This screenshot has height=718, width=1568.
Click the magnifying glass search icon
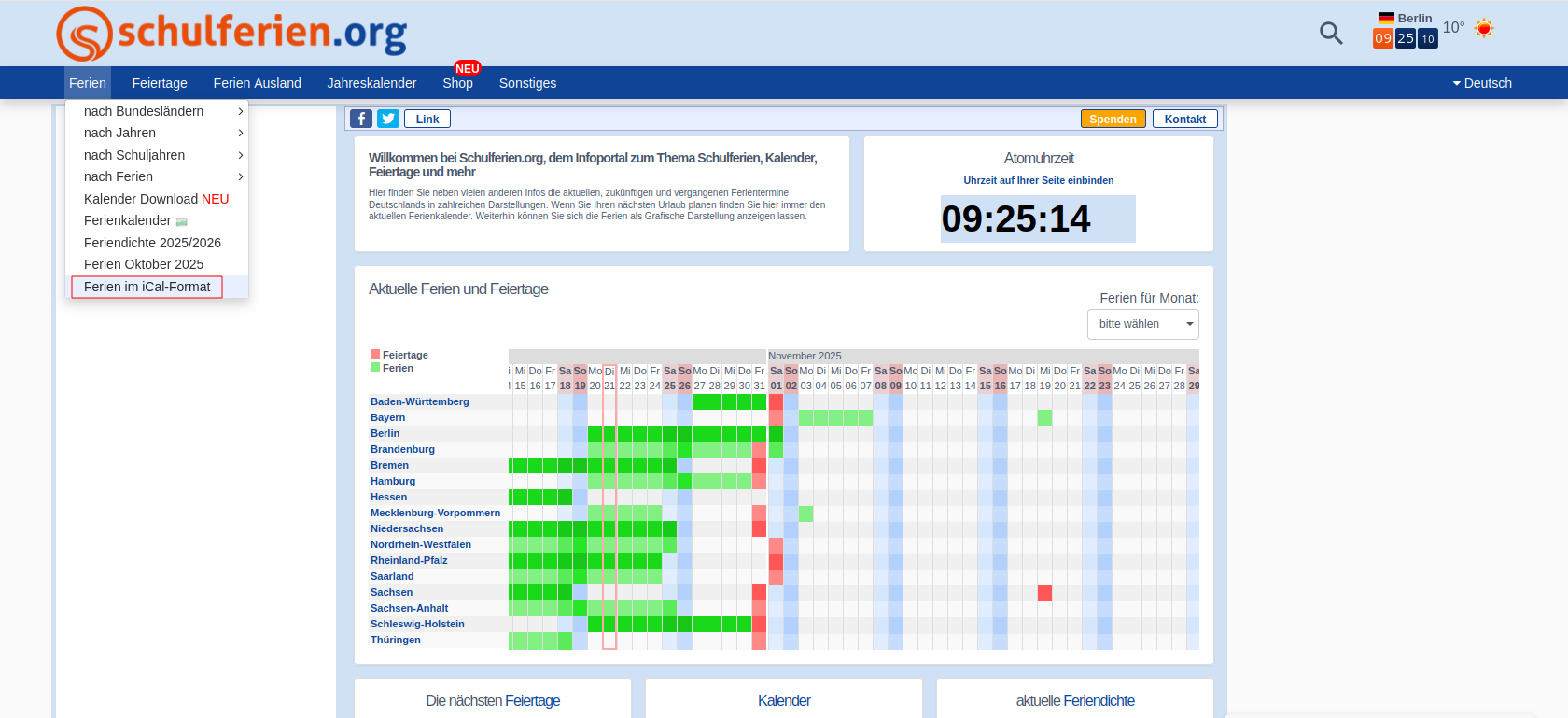[1330, 34]
